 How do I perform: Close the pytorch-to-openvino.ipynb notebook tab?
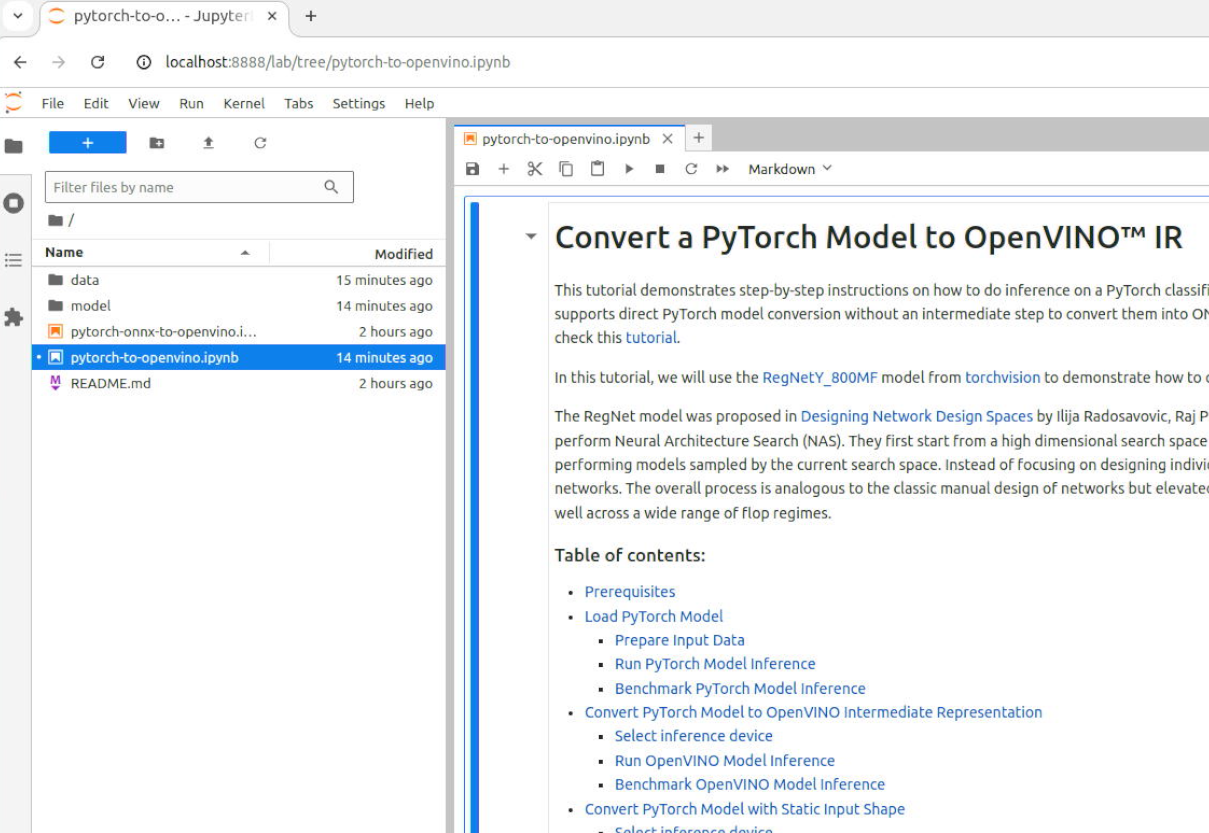pos(668,139)
